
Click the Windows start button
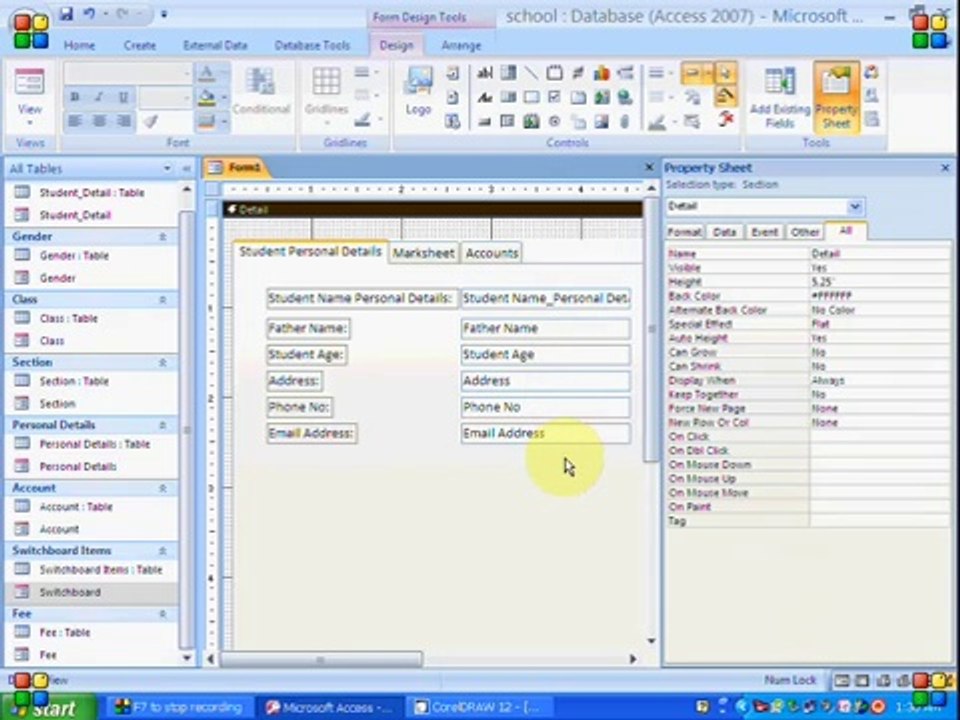(48, 707)
